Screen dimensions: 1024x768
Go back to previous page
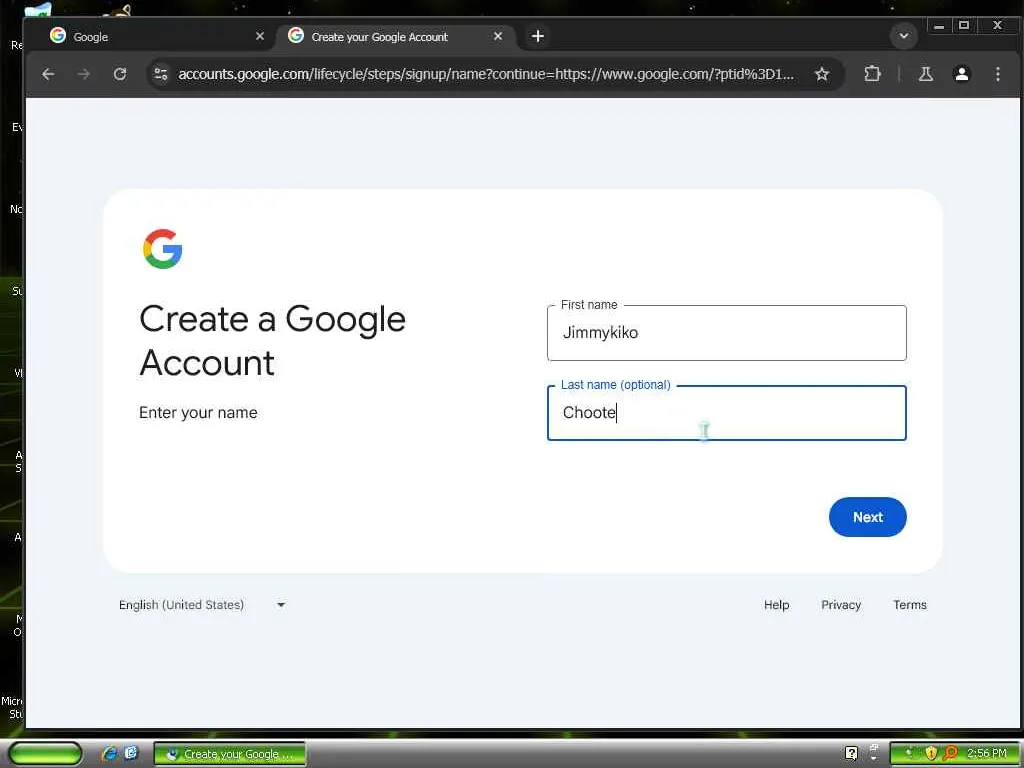tap(48, 74)
